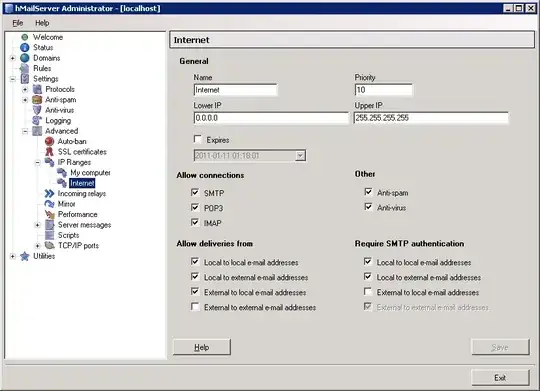Image resolution: width=540 pixels, height=391 pixels.
Task: Click the Utilities star icon
Action: coord(24,256)
